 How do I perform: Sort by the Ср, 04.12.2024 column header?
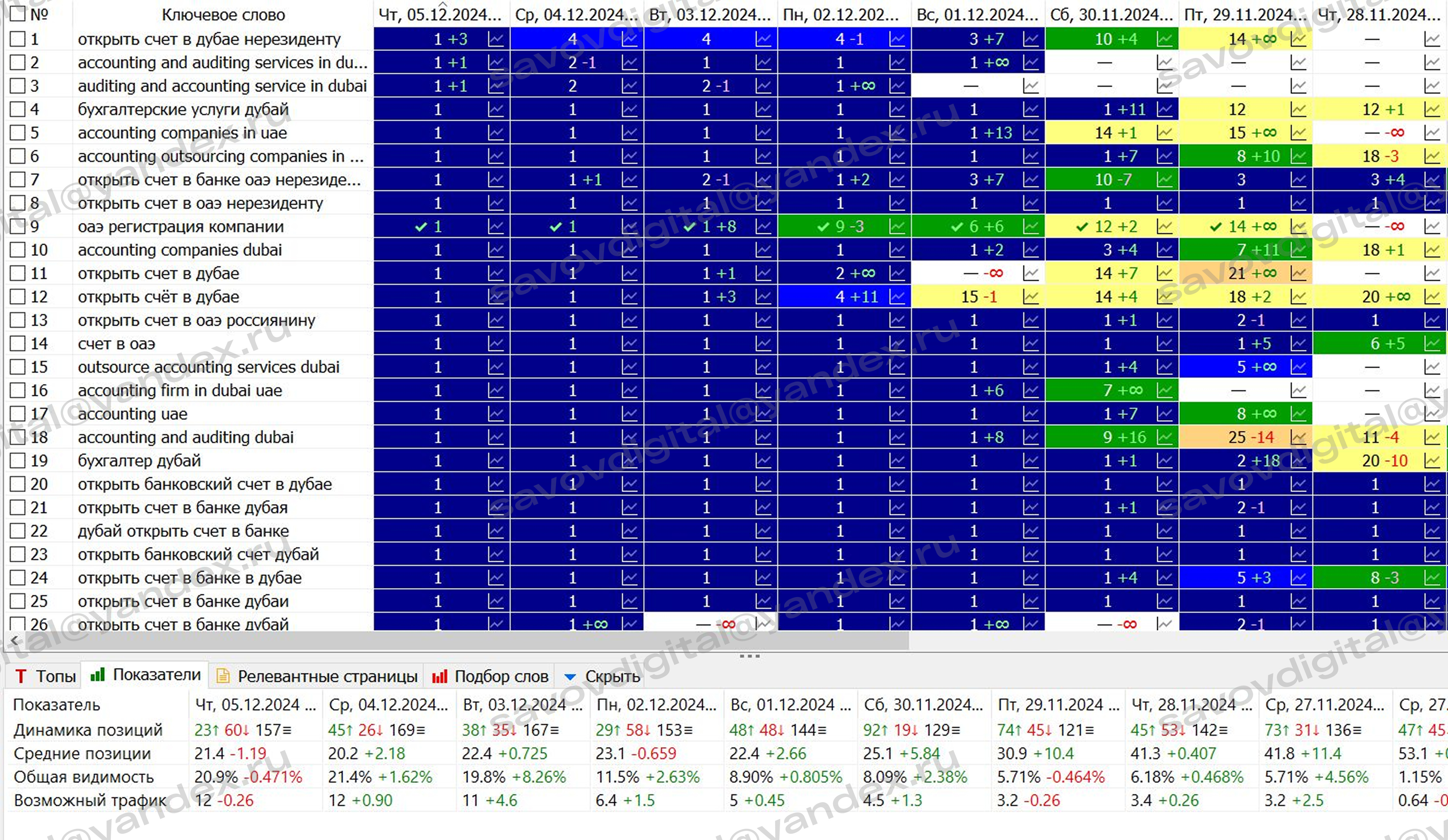pos(576,14)
